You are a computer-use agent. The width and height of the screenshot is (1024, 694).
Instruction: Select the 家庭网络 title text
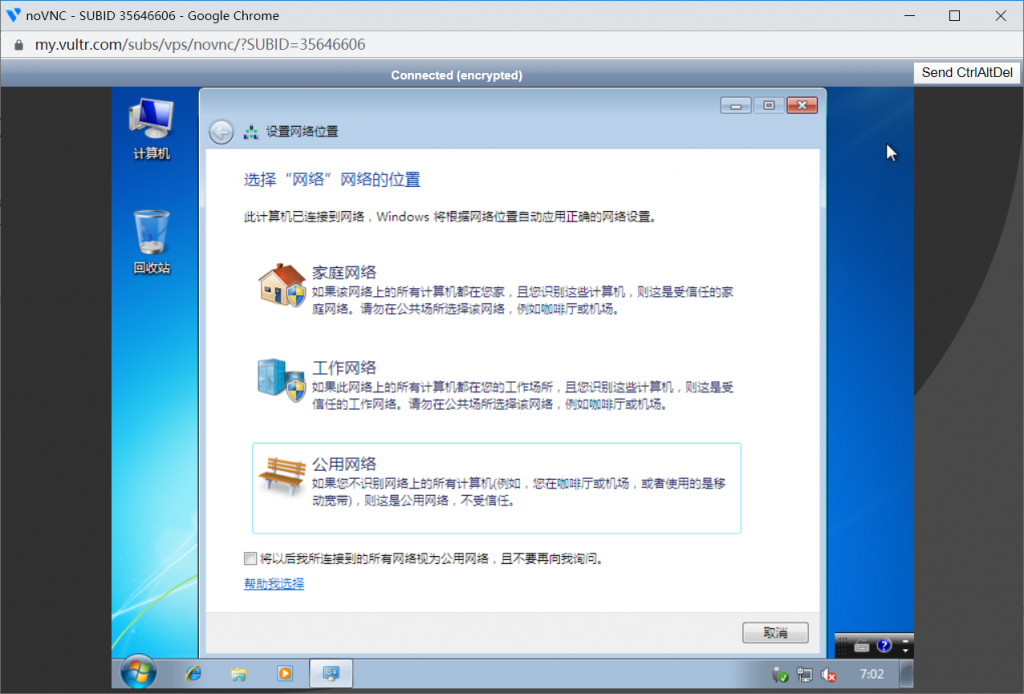(x=344, y=272)
